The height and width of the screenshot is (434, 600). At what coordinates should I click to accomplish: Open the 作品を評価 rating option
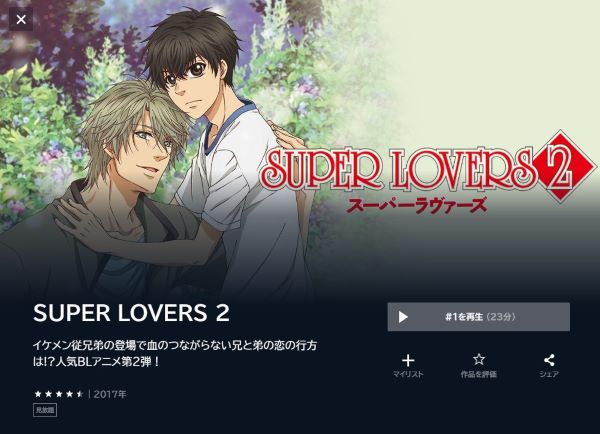coord(479,374)
